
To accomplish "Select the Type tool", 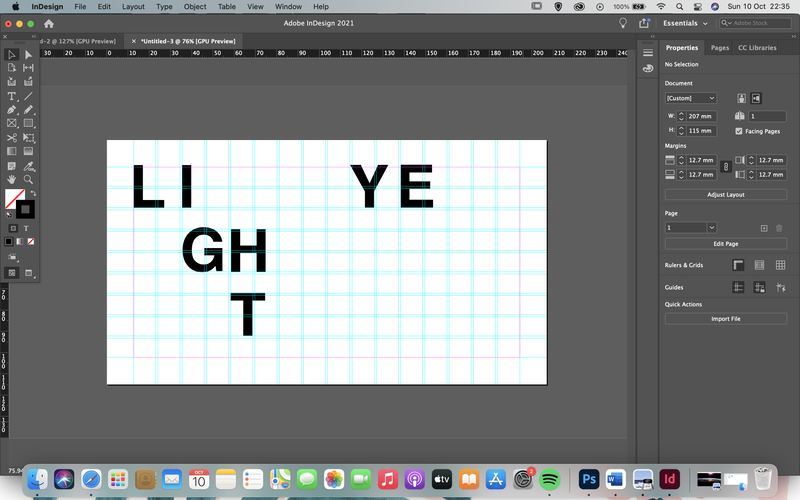I will click(x=11, y=96).
